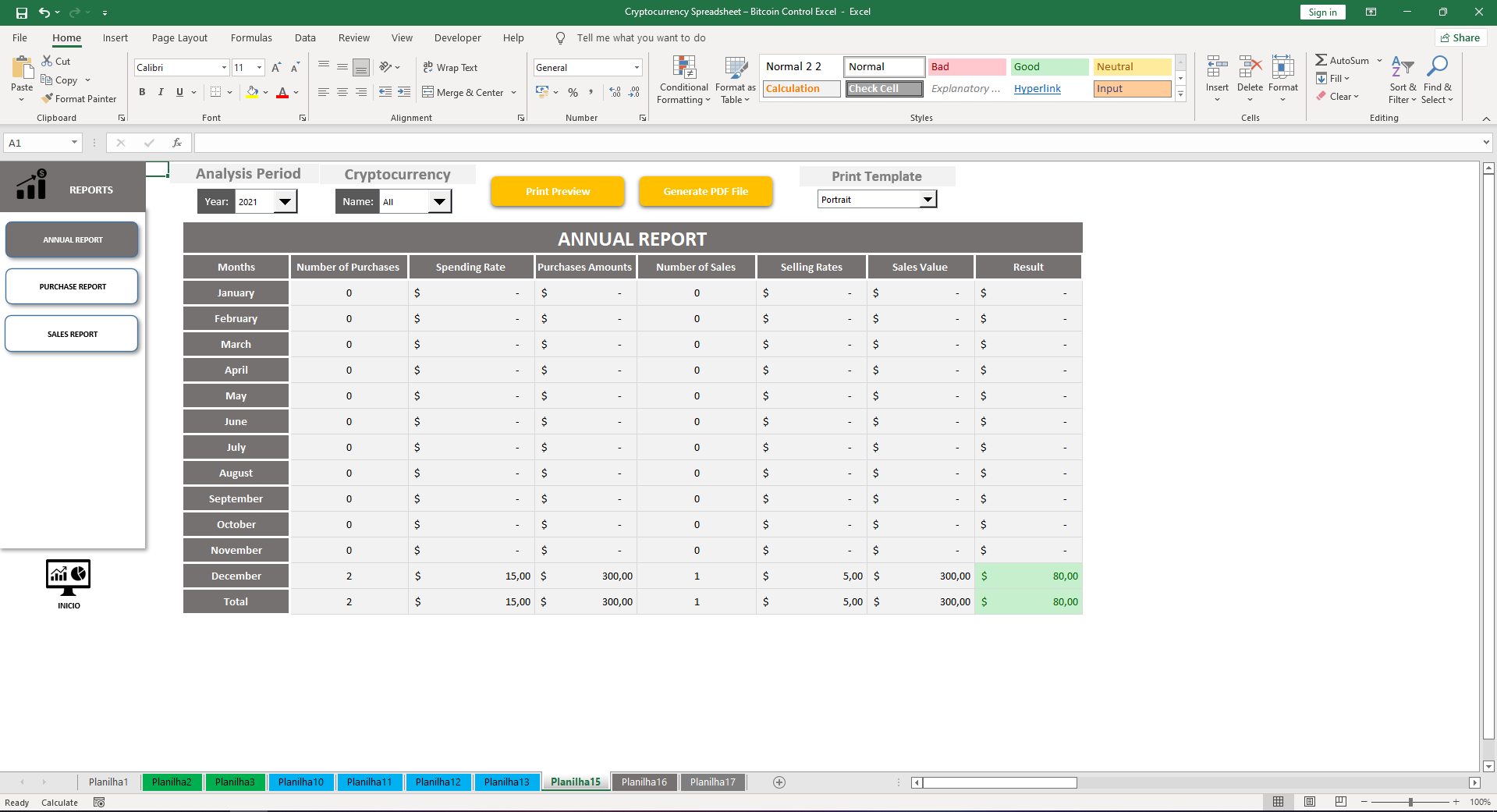Click the Name Box showing A1
The width and height of the screenshot is (1497, 812).
click(35, 143)
